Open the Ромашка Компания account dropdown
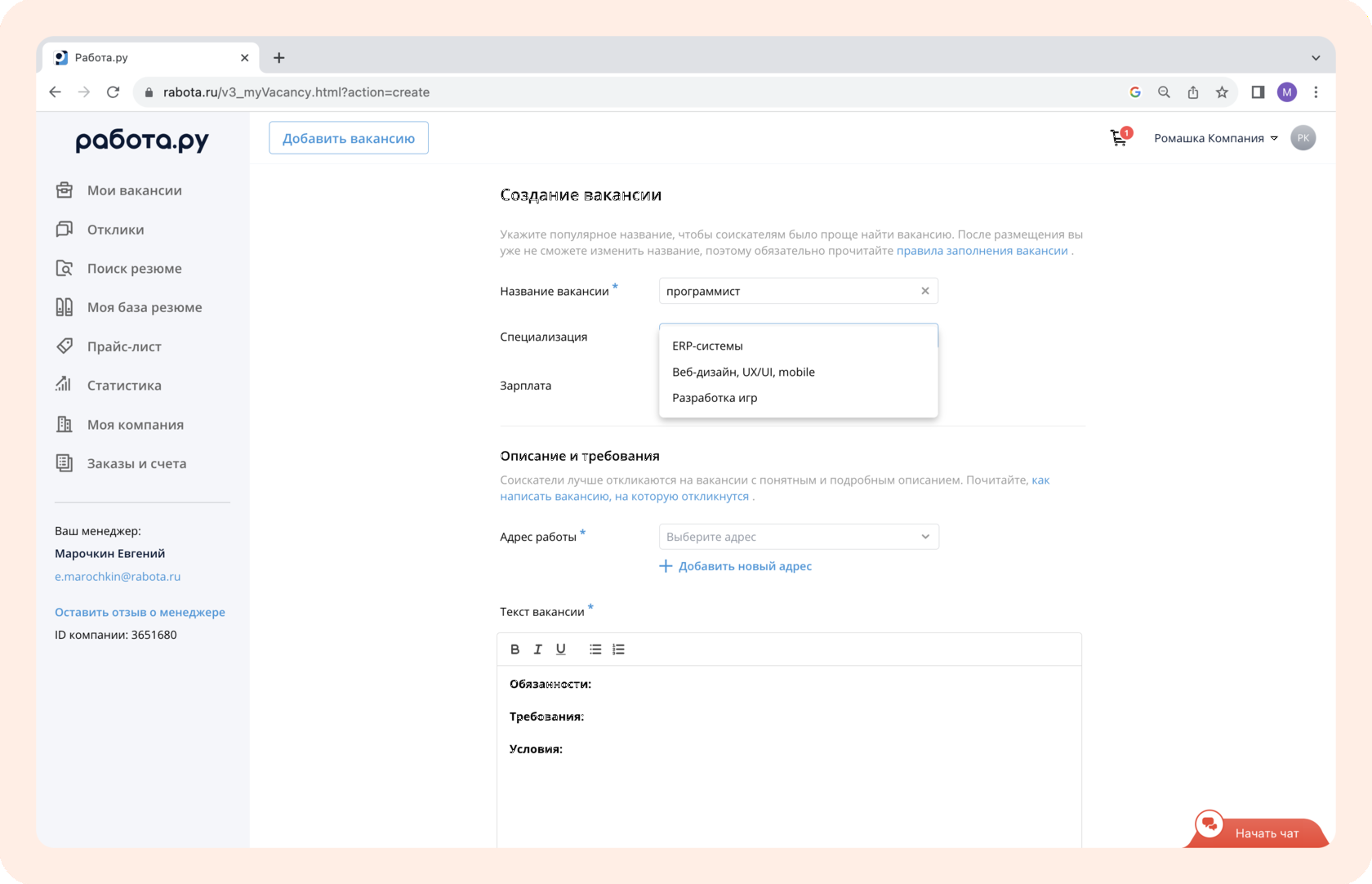 click(x=1215, y=138)
